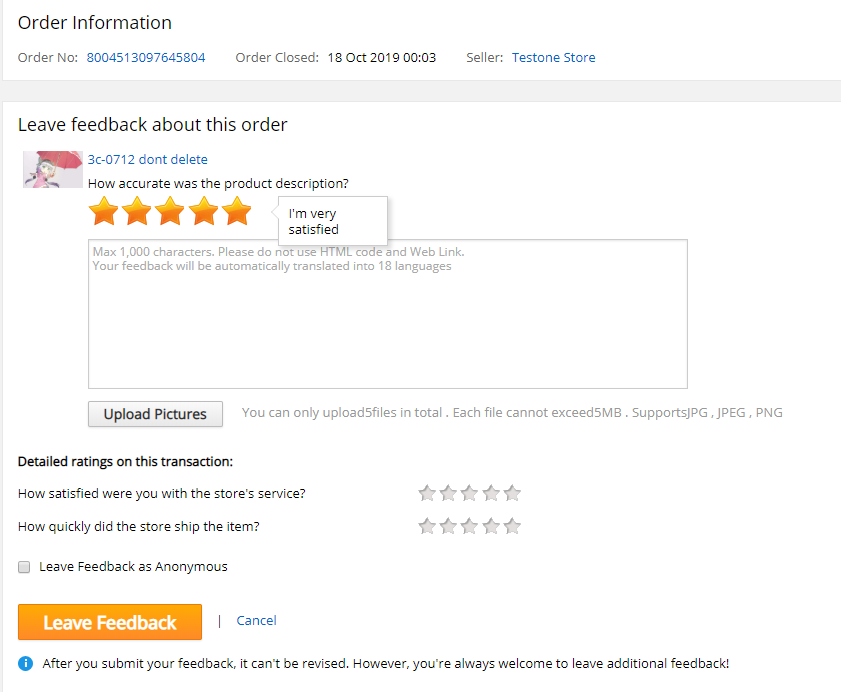Give shipping speed a five-star rating

pyautogui.click(x=513, y=526)
